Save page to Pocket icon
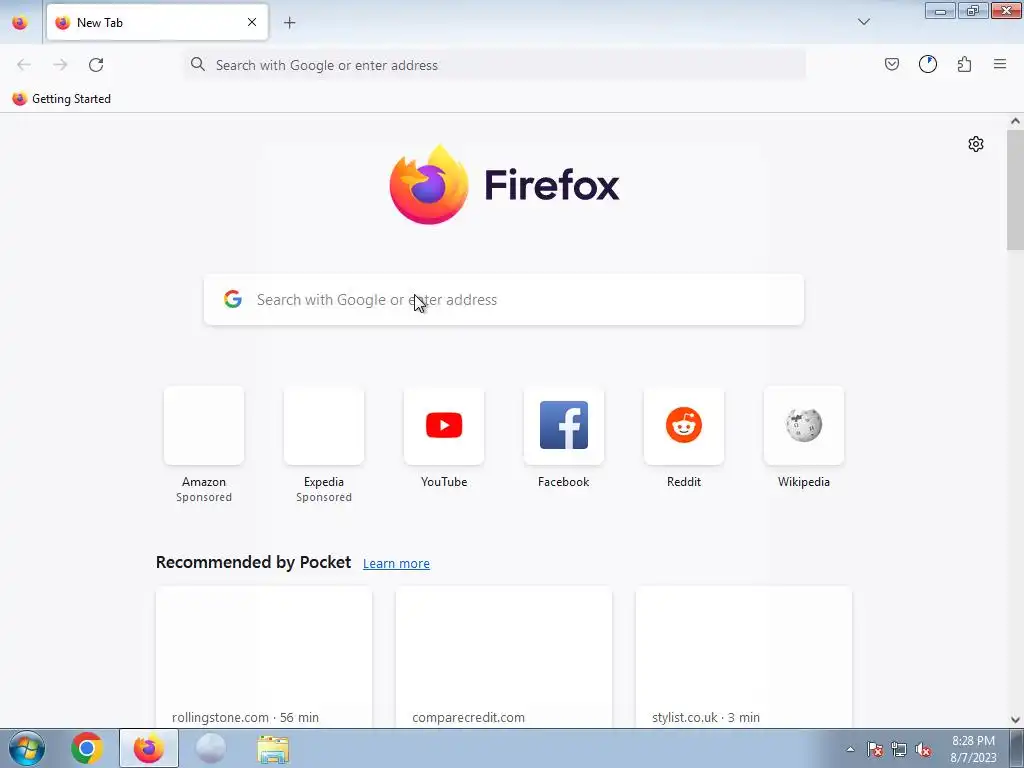This screenshot has width=1024, height=768. click(x=891, y=64)
